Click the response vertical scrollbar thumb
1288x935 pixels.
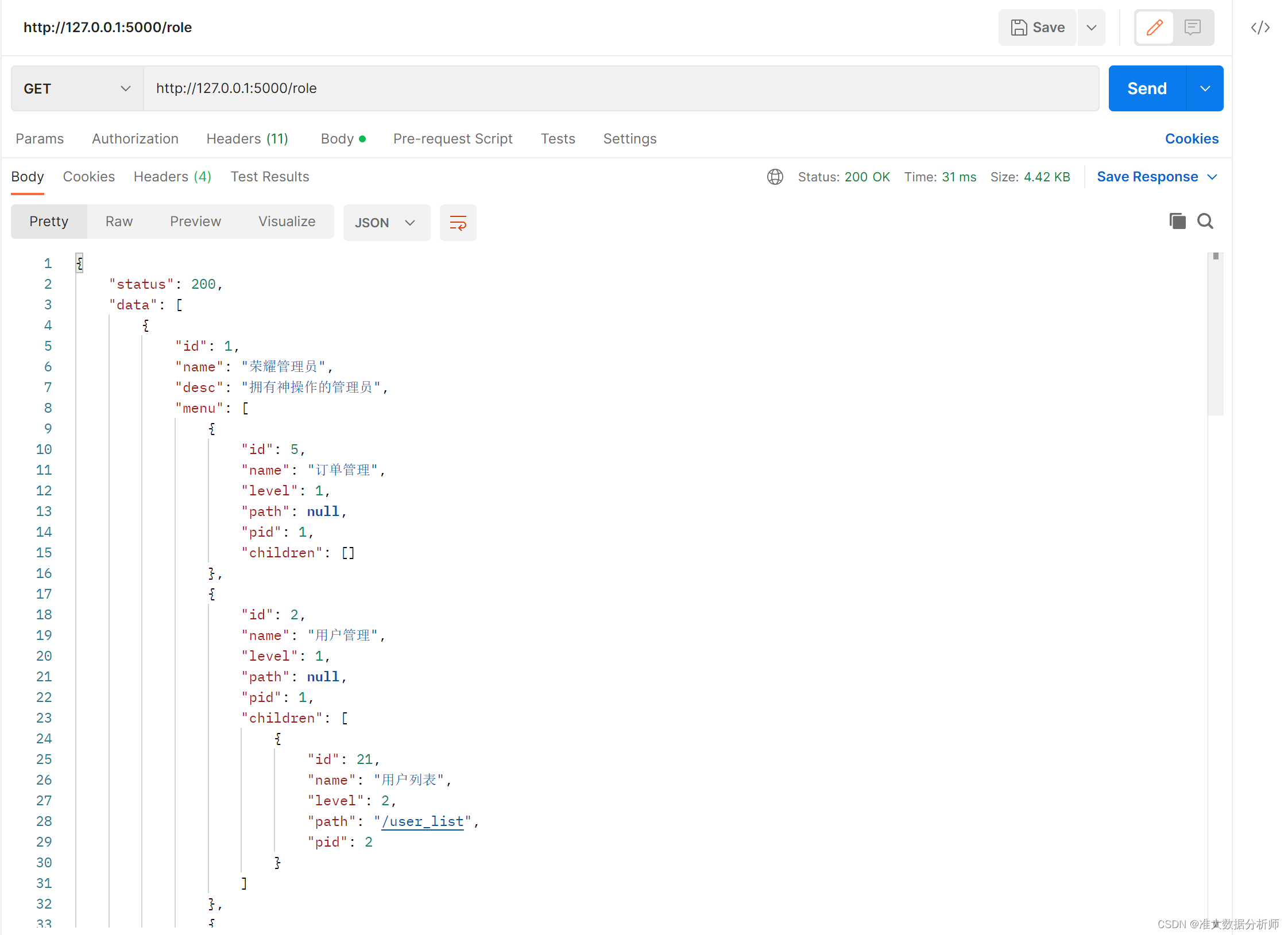coord(1216,334)
